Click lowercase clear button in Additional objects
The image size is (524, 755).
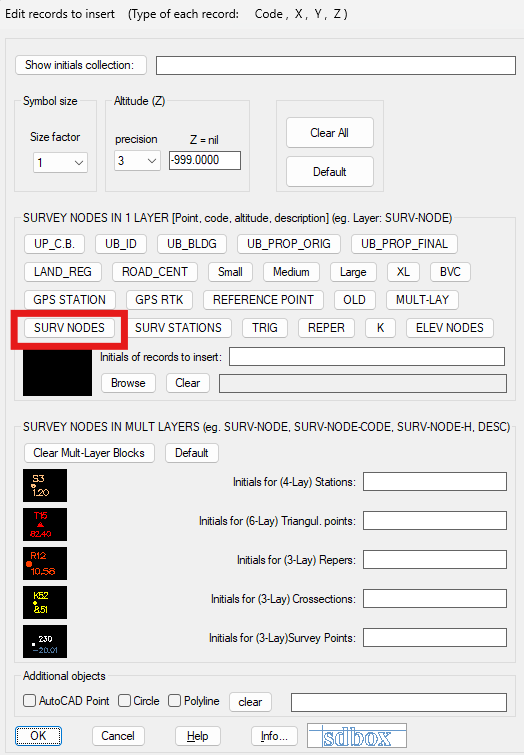(x=250, y=702)
